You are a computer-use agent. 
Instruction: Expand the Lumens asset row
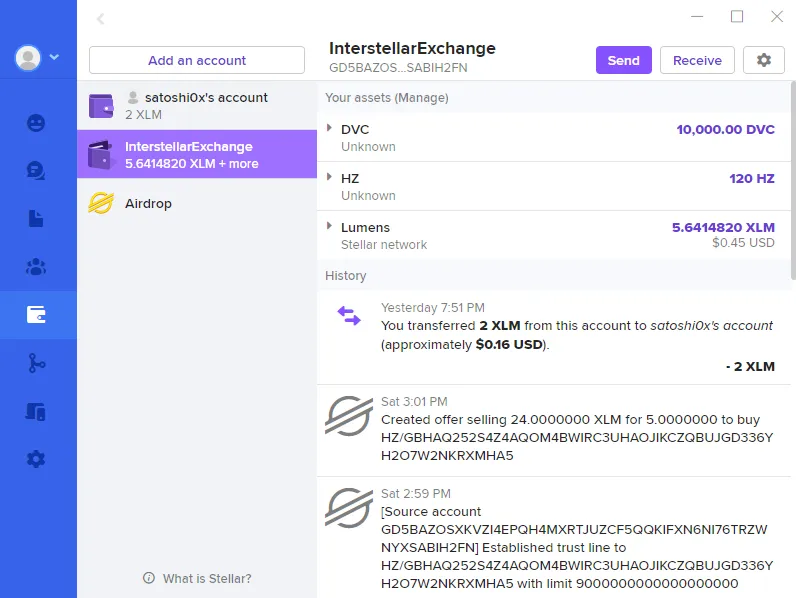click(x=553, y=236)
